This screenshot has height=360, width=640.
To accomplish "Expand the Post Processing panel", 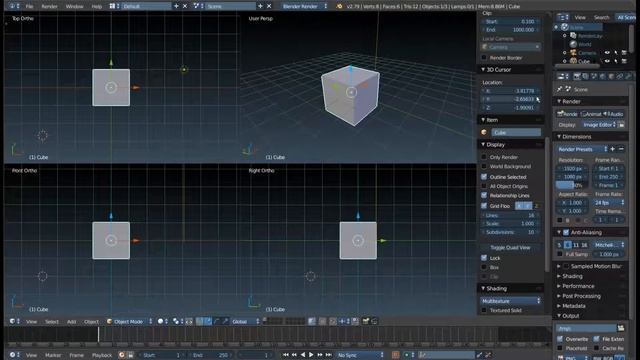I will click(559, 296).
